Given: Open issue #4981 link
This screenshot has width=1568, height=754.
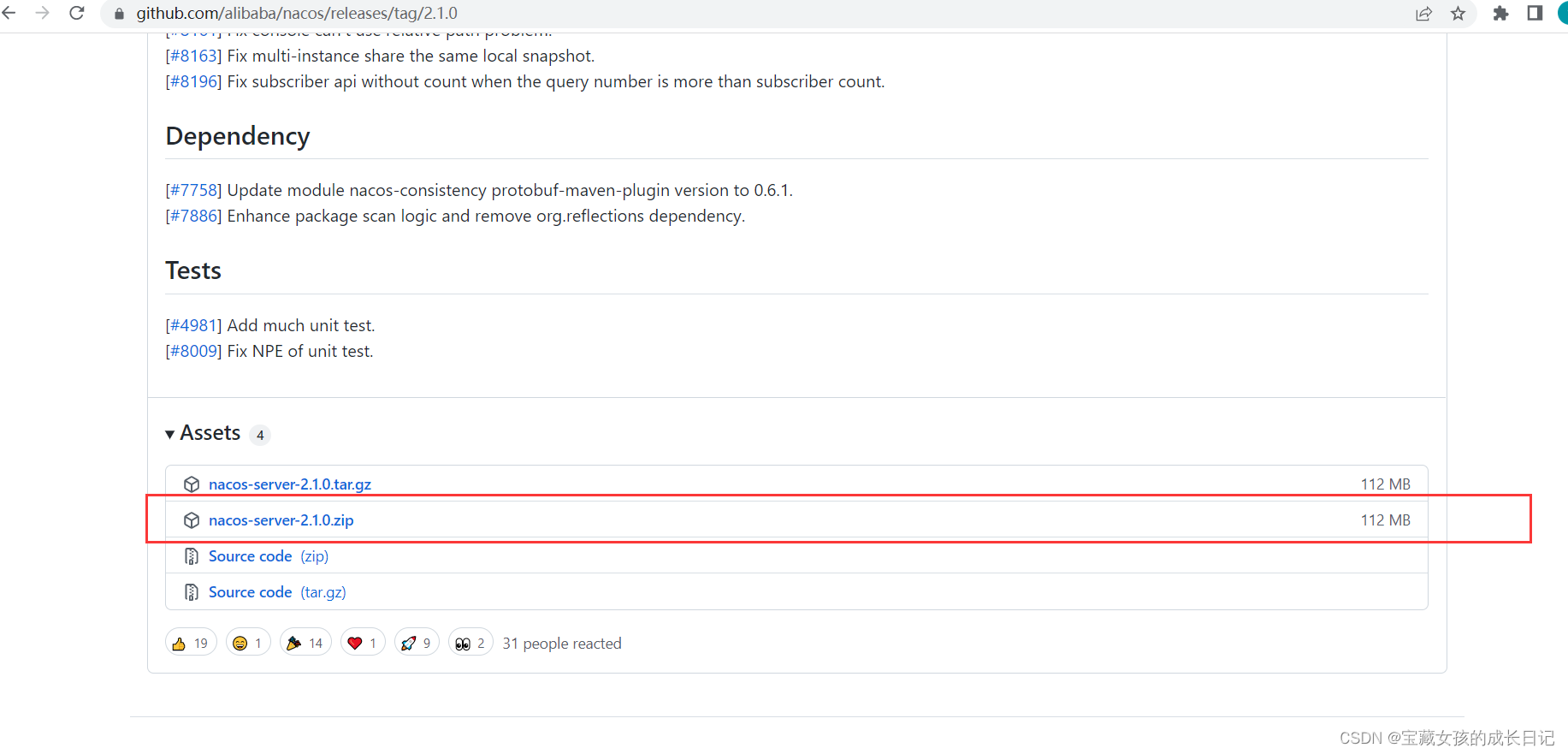Looking at the screenshot, I should point(193,325).
